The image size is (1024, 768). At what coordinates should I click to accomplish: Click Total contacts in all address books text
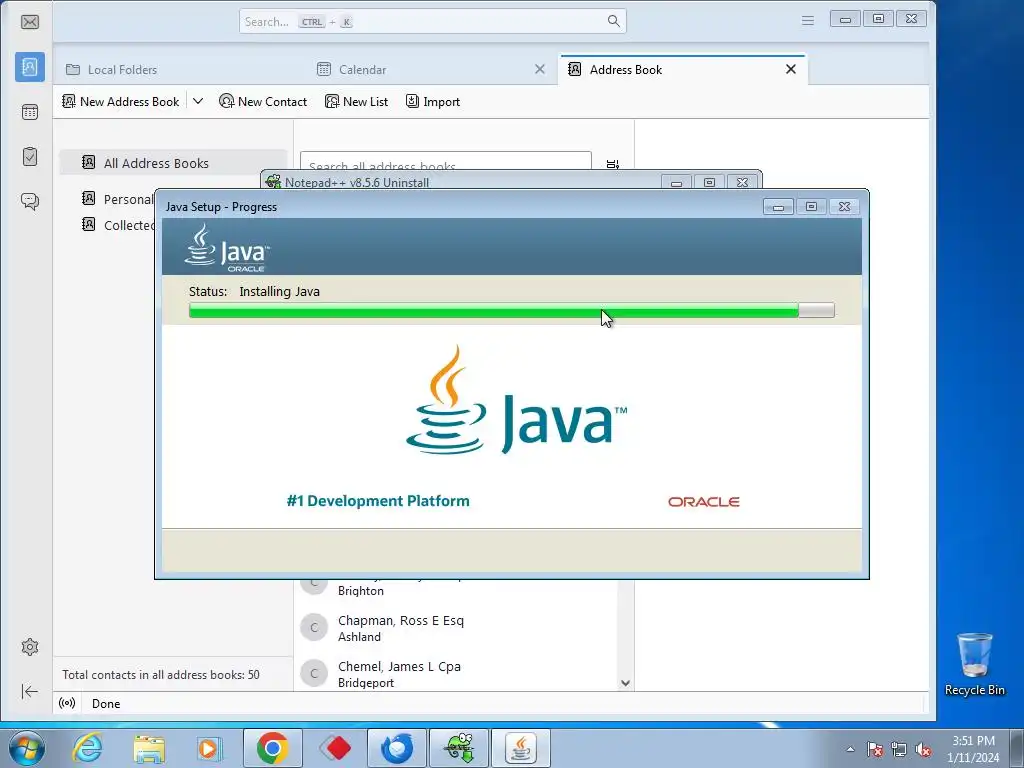(161, 675)
